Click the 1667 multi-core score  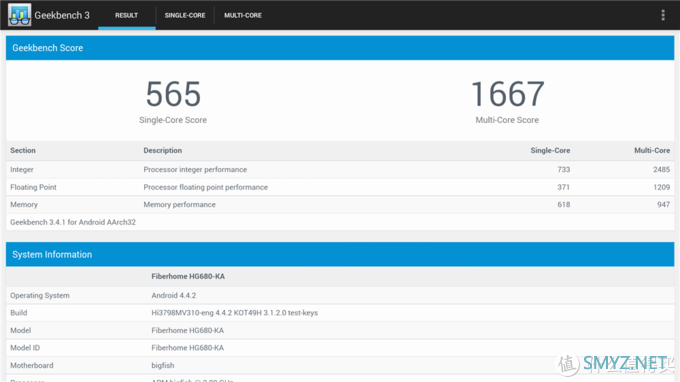pyautogui.click(x=507, y=94)
